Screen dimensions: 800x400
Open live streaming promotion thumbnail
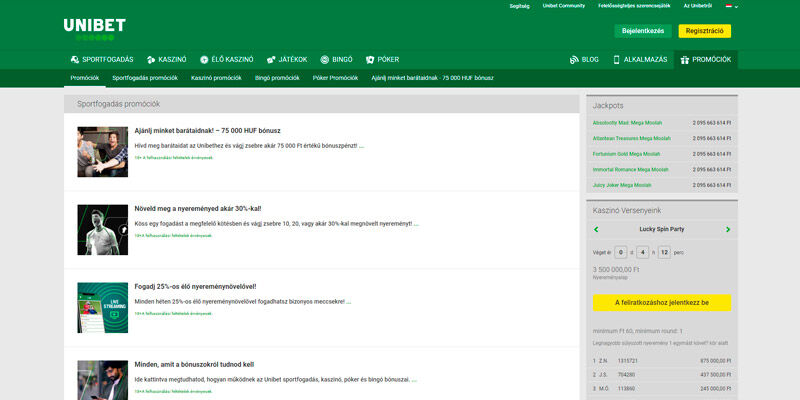pyautogui.click(x=103, y=308)
